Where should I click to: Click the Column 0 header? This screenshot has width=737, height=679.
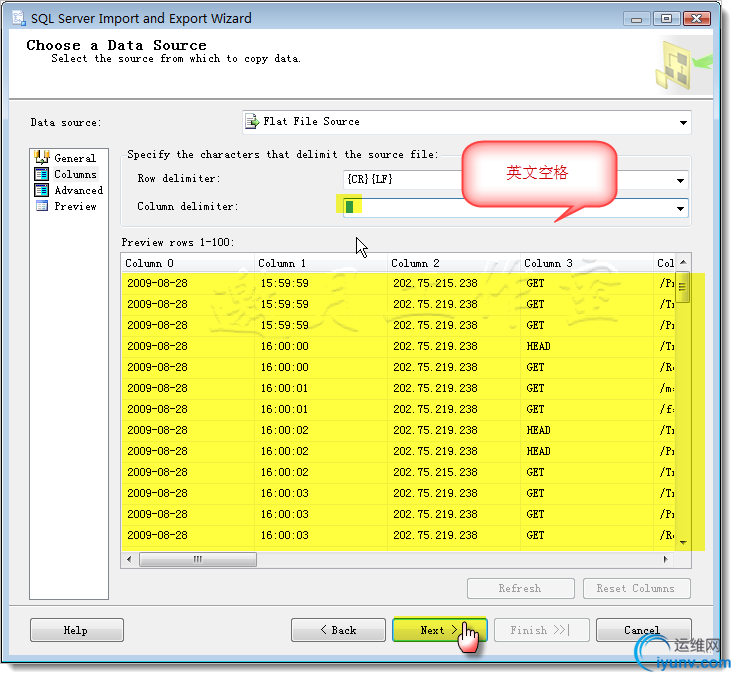(x=188, y=263)
